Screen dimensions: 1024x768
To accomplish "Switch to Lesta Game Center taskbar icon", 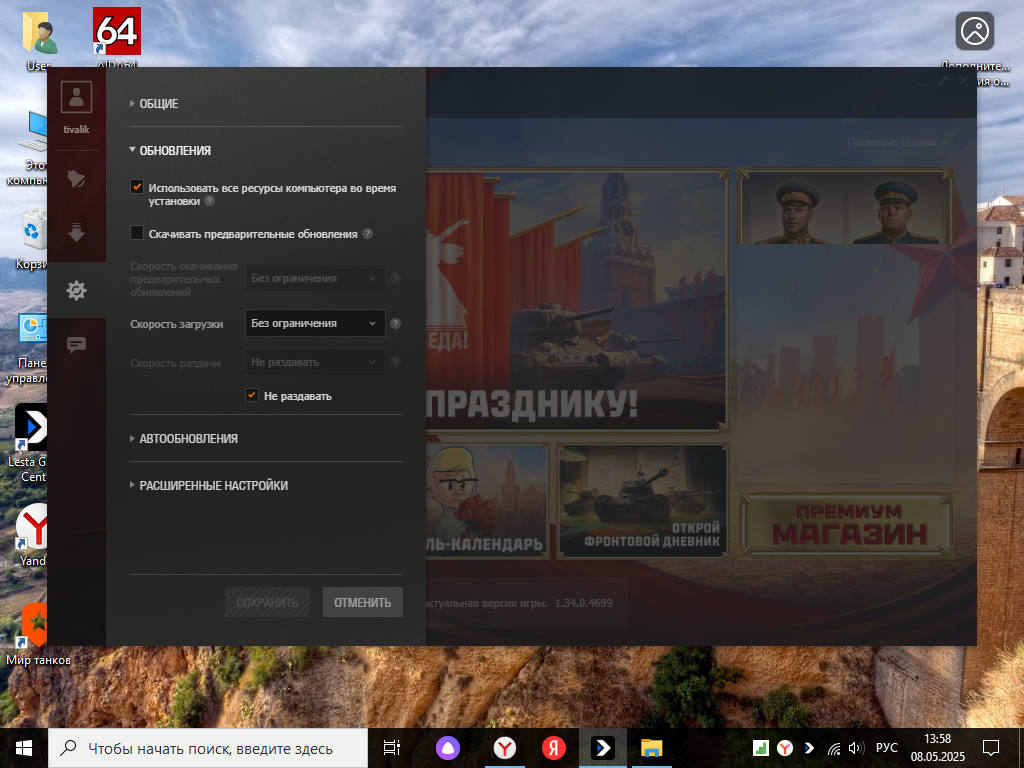I will pyautogui.click(x=602, y=748).
